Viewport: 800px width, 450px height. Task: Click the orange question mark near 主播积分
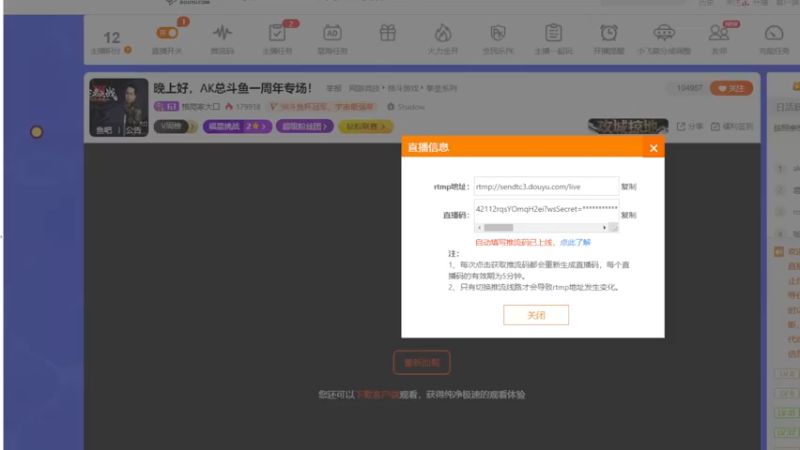coord(128,50)
